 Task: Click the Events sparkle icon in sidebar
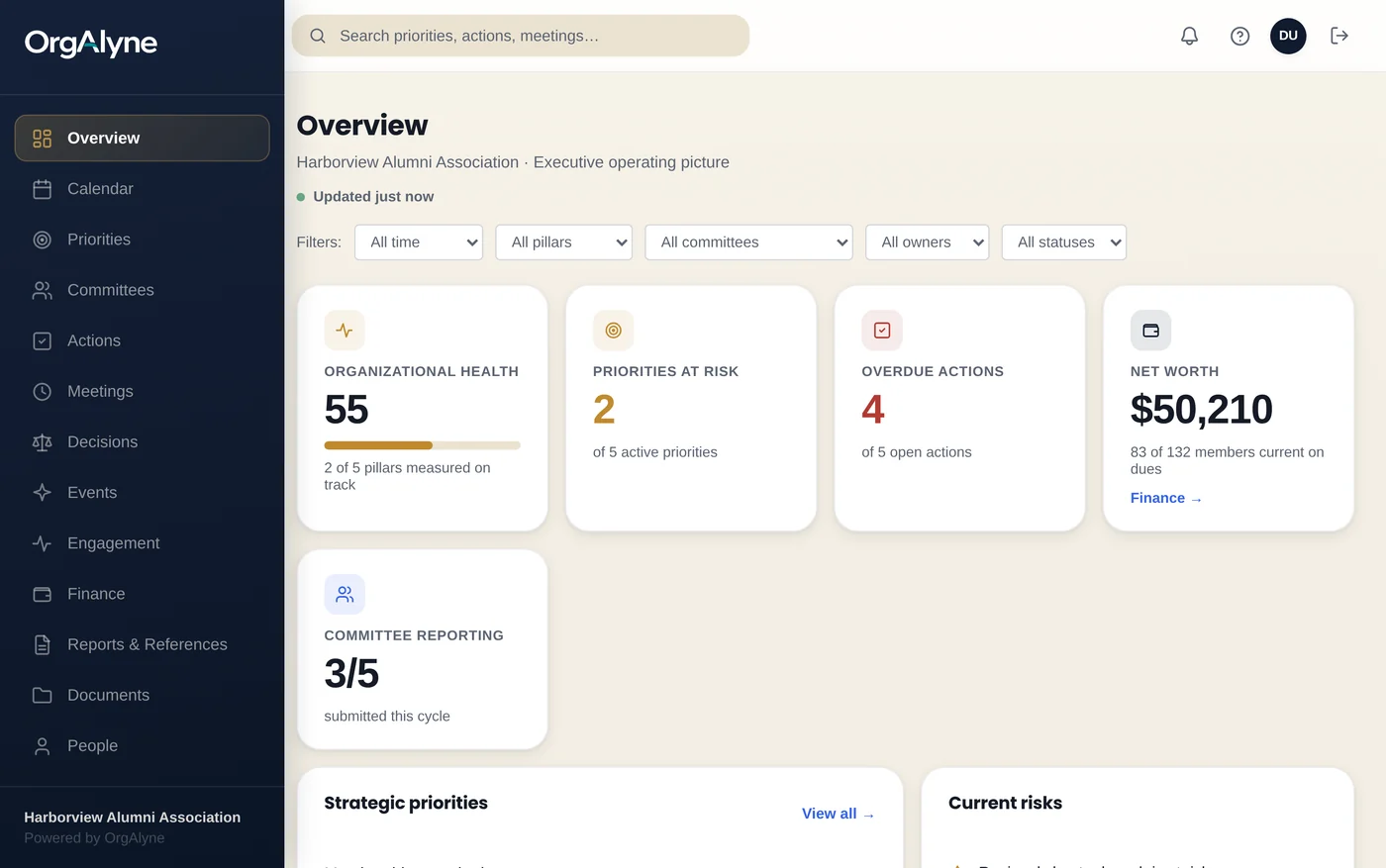tap(42, 493)
